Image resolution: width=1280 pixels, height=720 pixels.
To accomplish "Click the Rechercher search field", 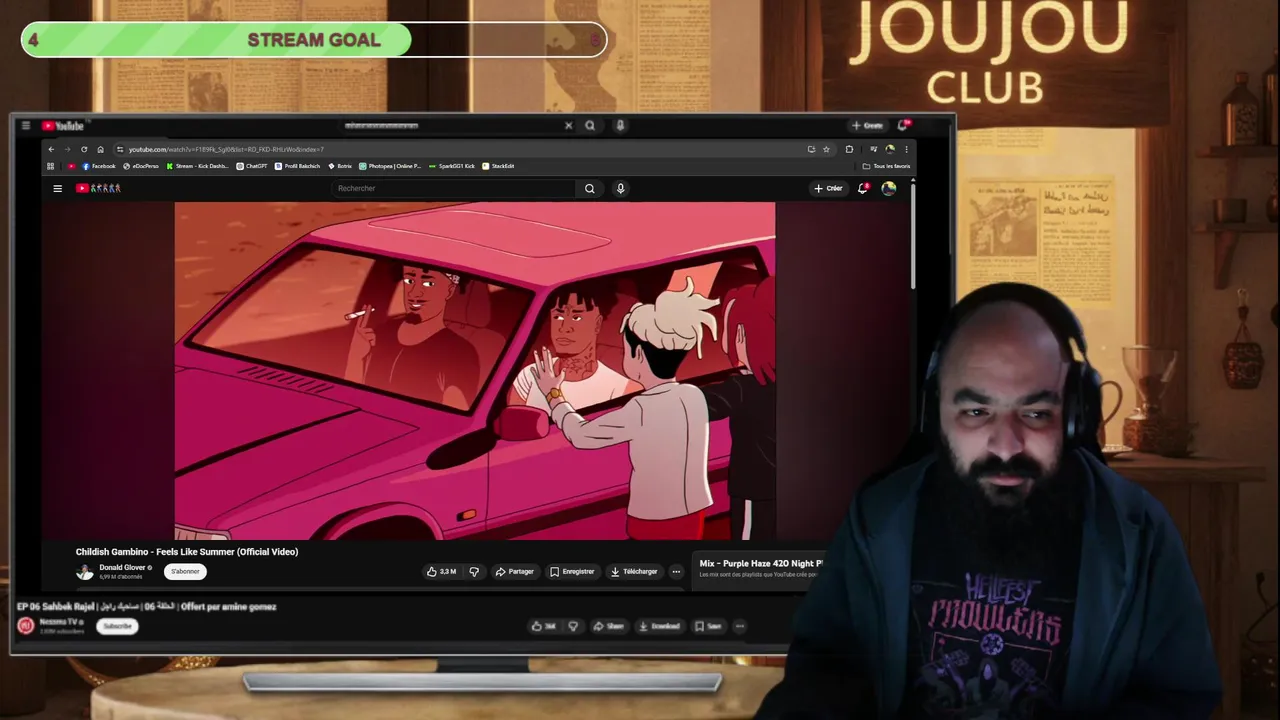I will click(x=454, y=188).
